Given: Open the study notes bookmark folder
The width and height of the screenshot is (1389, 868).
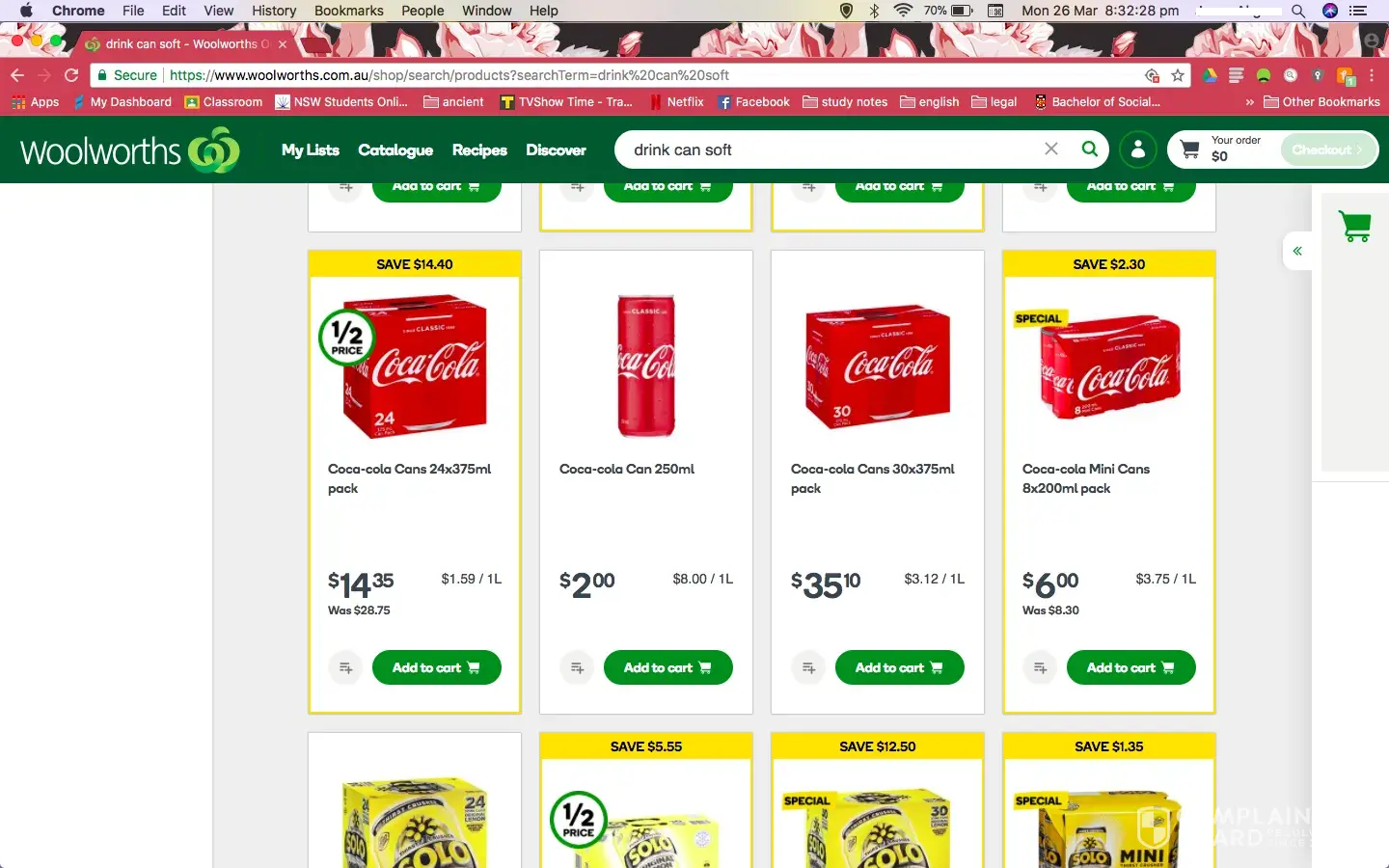Looking at the screenshot, I should (x=845, y=102).
